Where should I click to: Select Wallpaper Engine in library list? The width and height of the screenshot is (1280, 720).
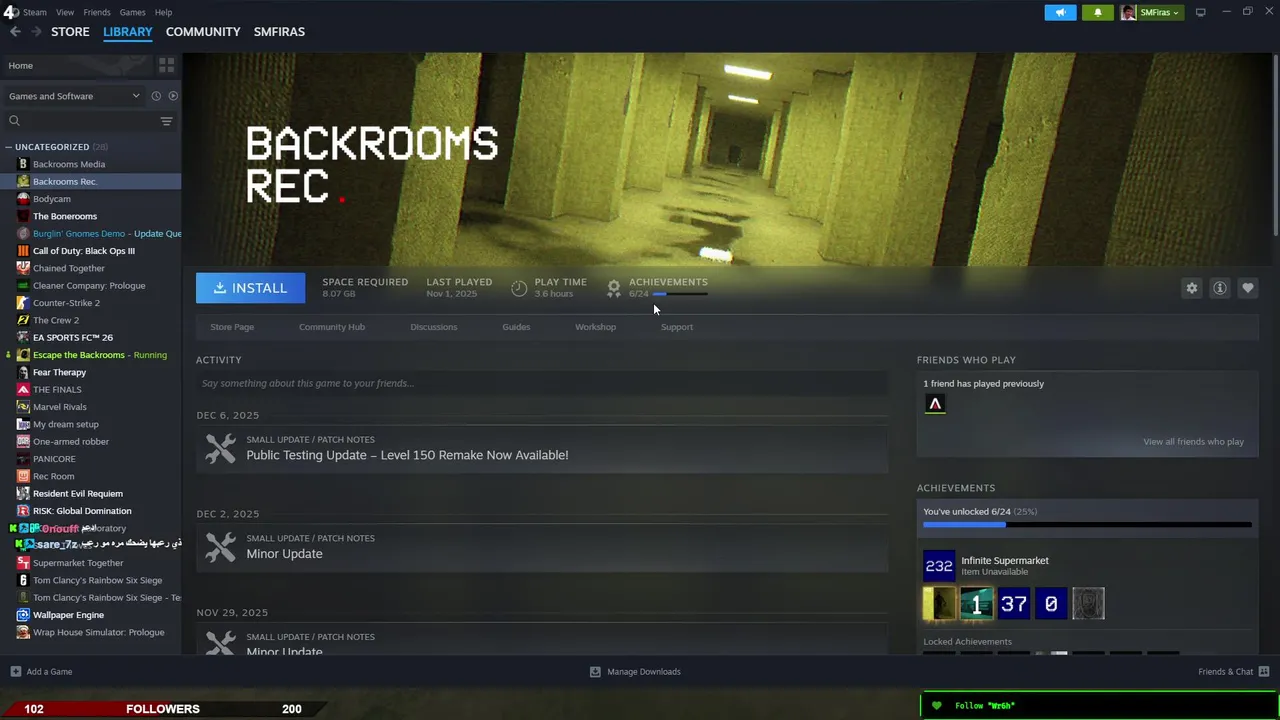pyautogui.click(x=68, y=615)
